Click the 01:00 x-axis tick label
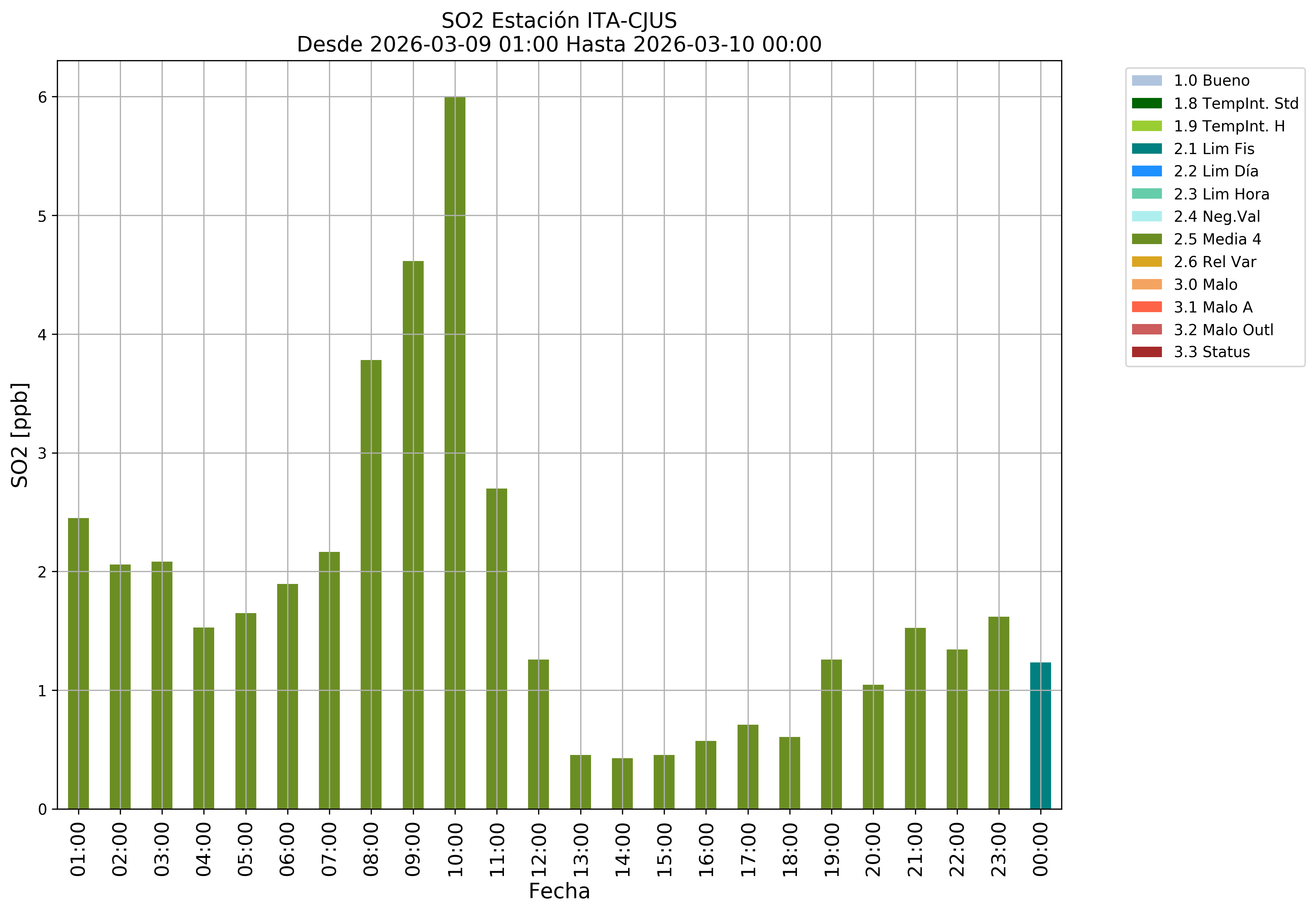1316x913 pixels. click(78, 849)
